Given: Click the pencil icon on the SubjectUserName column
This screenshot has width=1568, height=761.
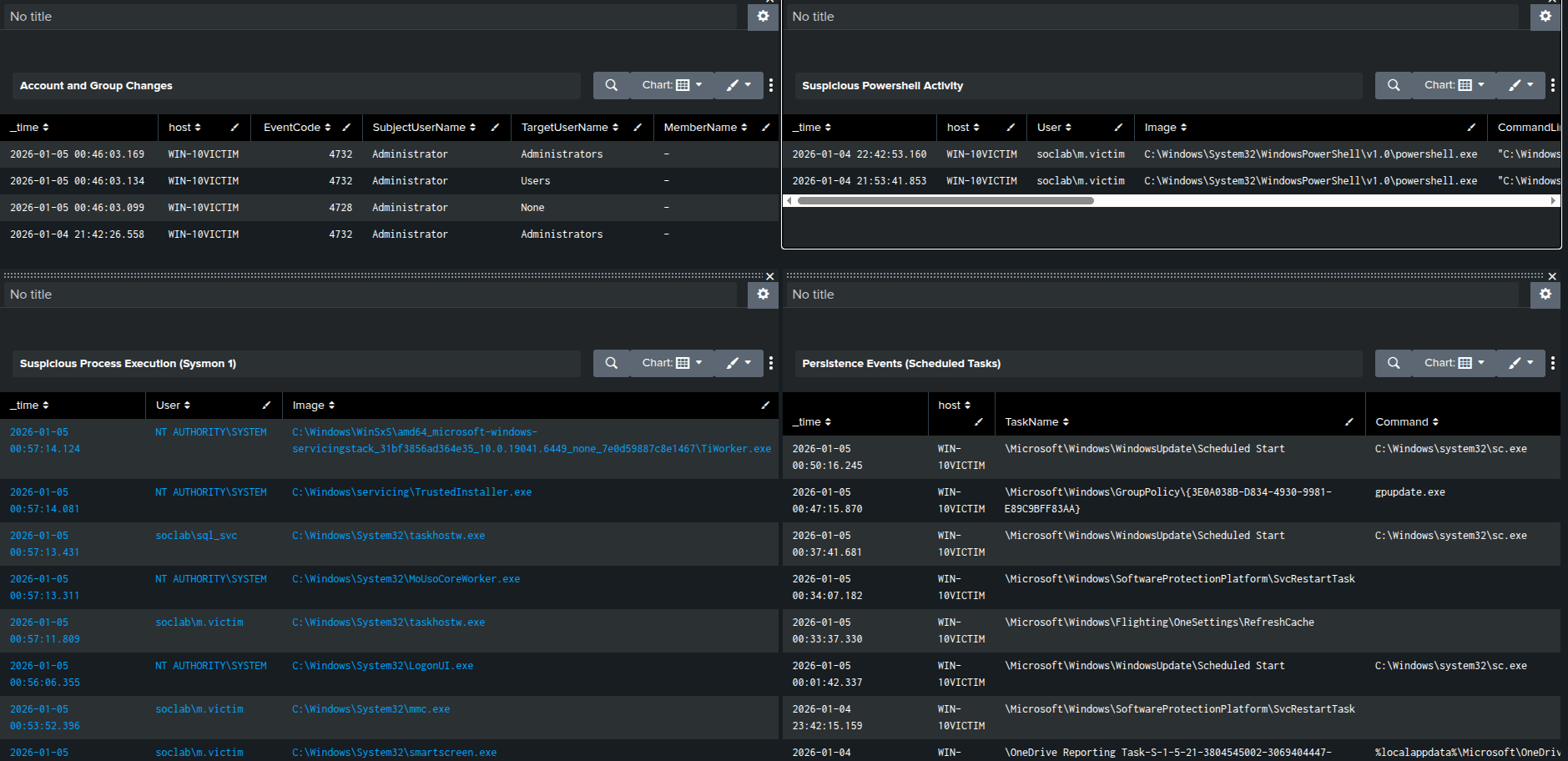Looking at the screenshot, I should click(495, 128).
